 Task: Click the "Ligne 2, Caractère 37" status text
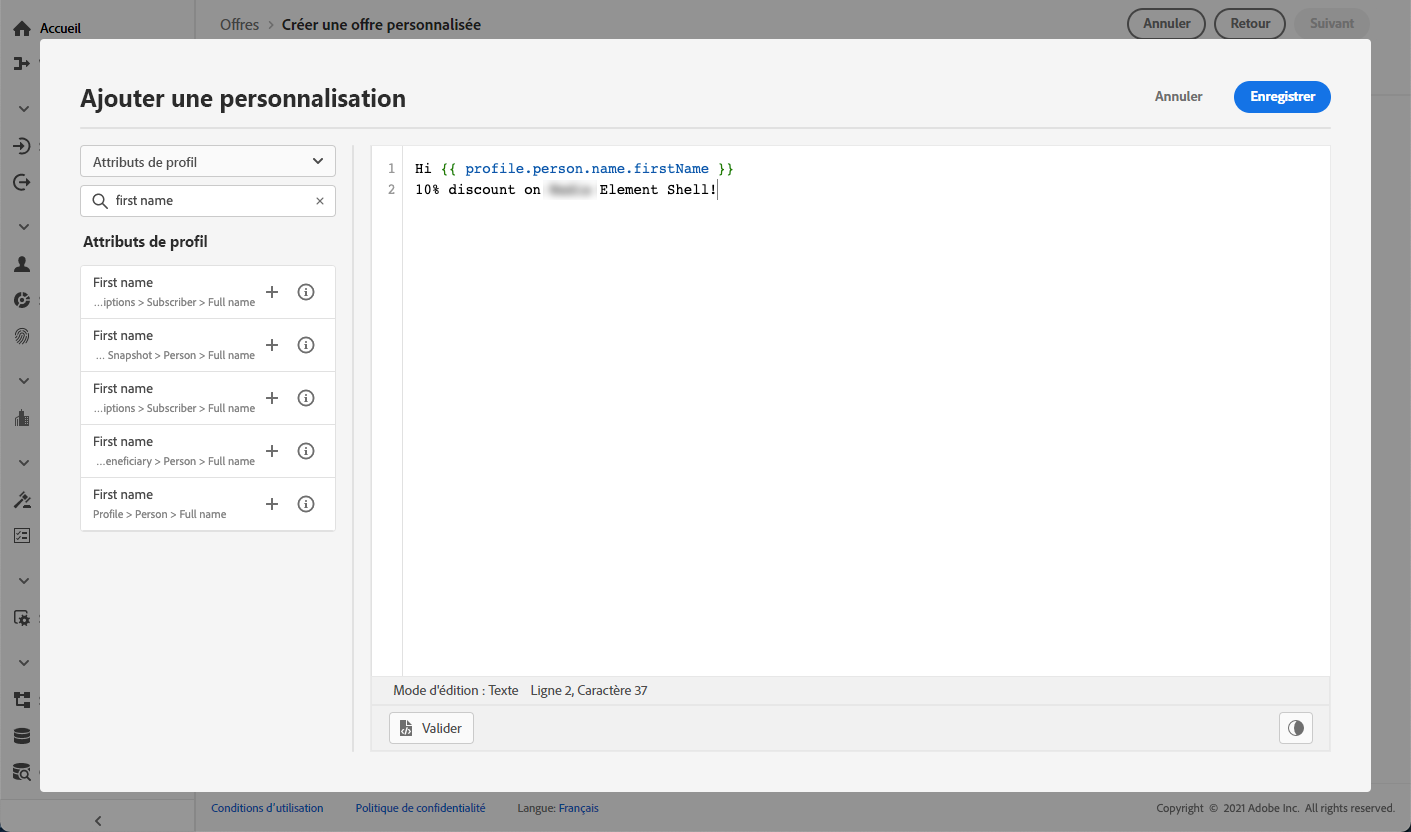pyautogui.click(x=589, y=691)
